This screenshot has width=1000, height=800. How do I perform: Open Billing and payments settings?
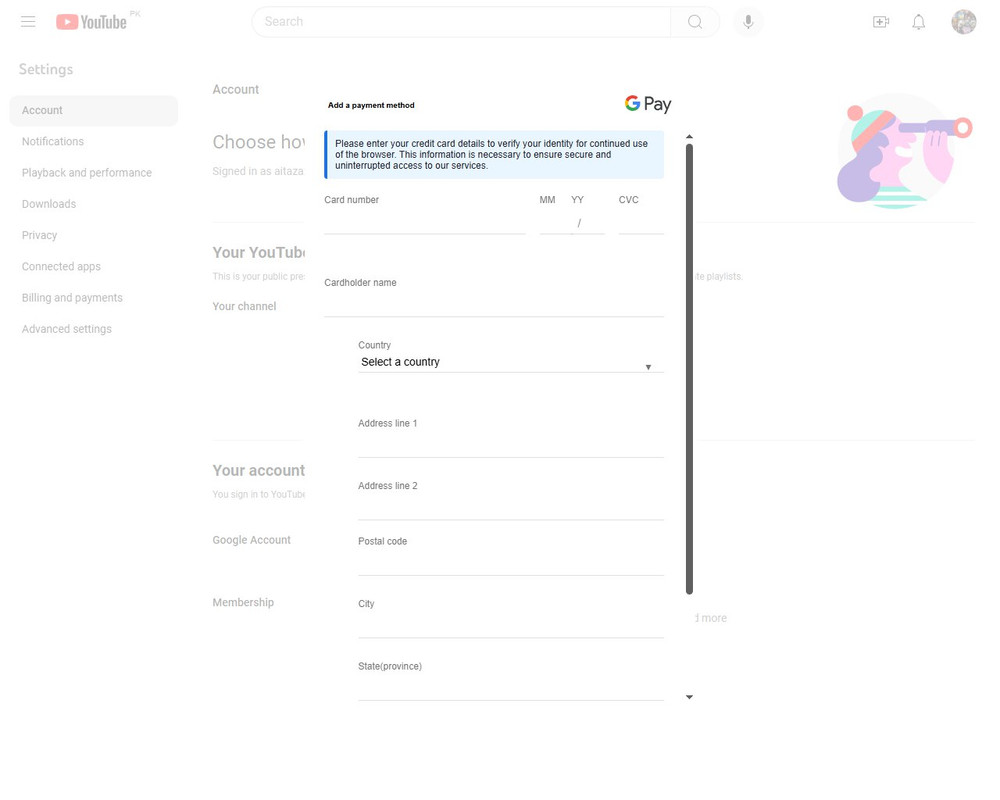(x=72, y=298)
